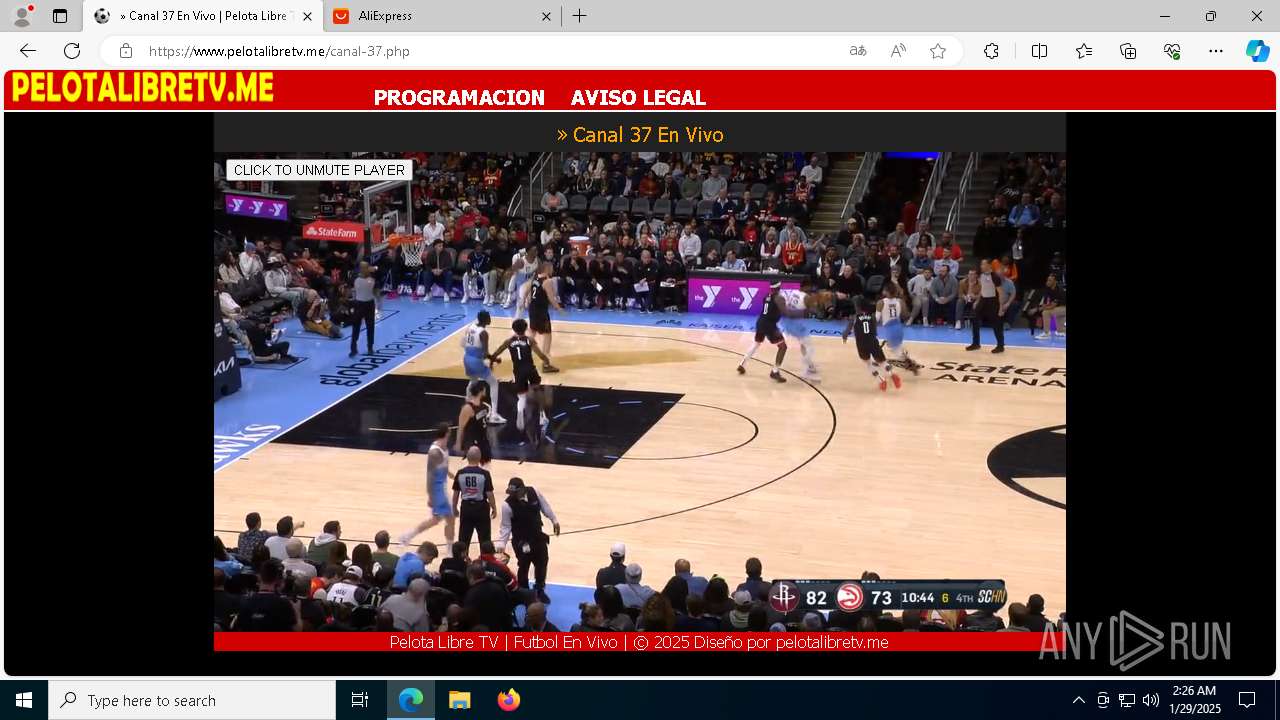Viewport: 1280px width, 720px height.
Task: Switch to Canal 37 En Vivo tab
Action: pyautogui.click(x=203, y=16)
